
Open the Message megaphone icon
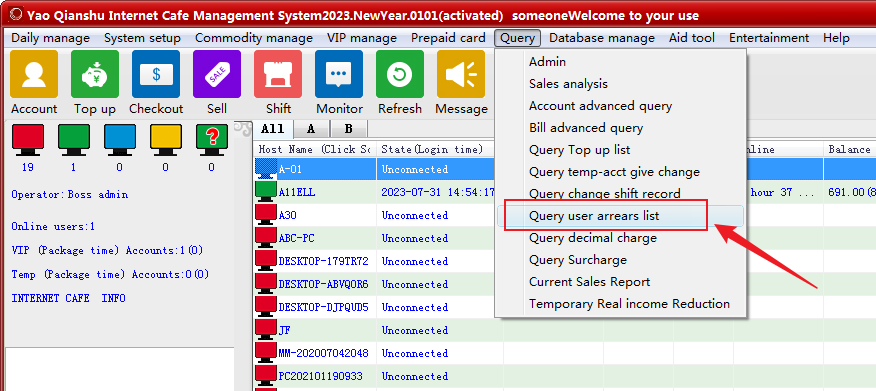coord(460,74)
